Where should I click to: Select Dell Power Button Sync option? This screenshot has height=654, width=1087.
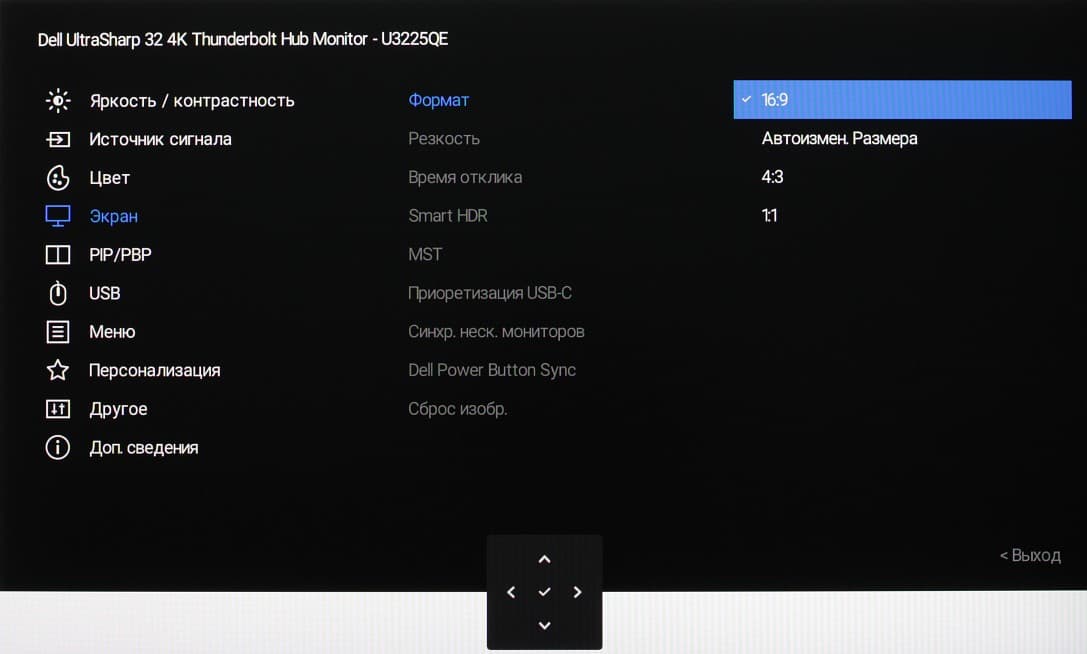click(x=492, y=370)
